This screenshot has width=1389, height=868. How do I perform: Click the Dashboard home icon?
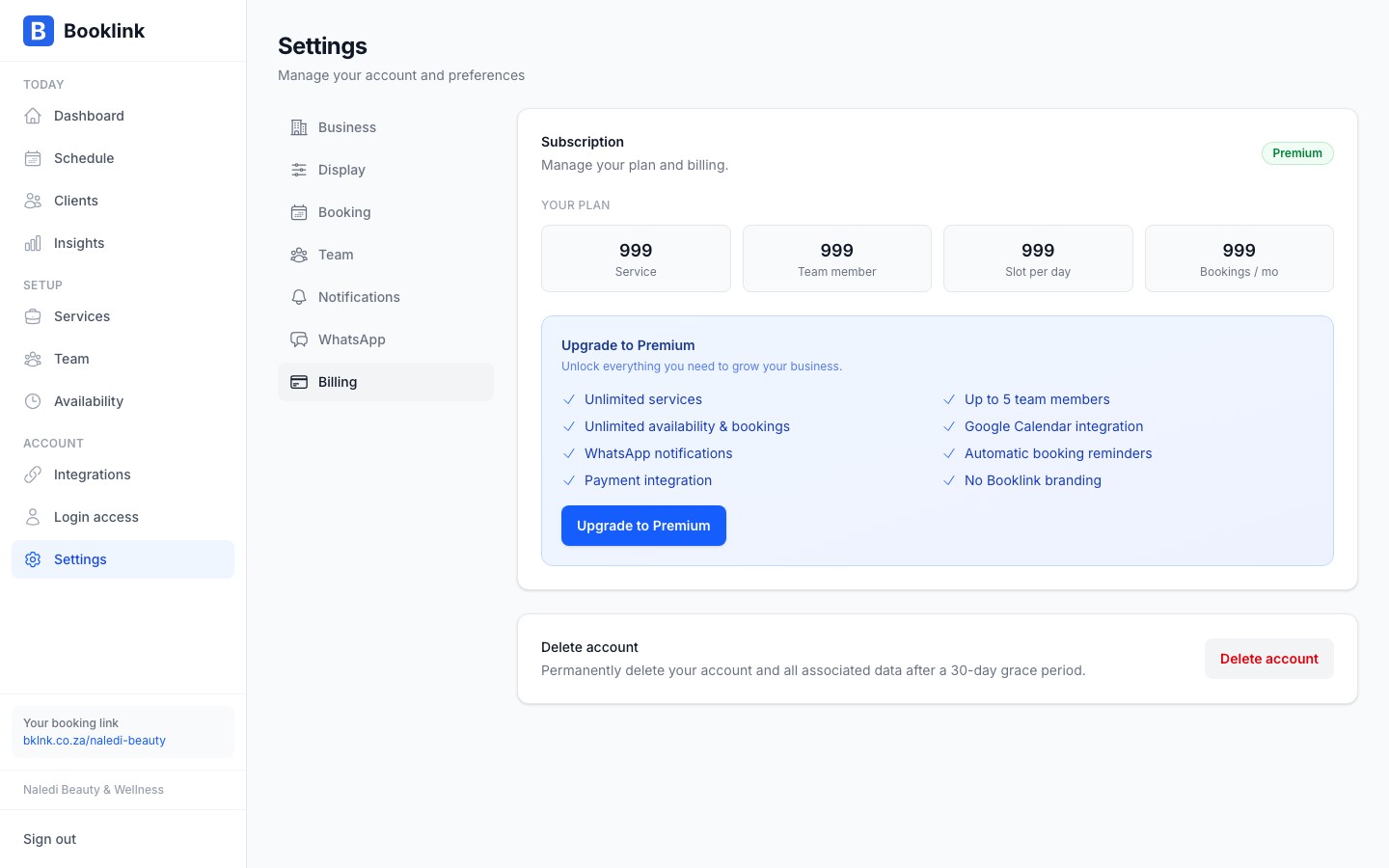tap(33, 116)
